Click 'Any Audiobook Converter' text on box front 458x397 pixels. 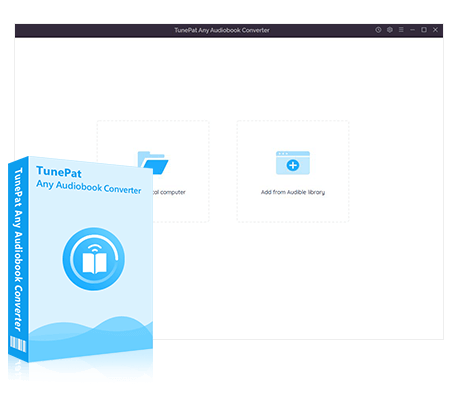point(89,187)
